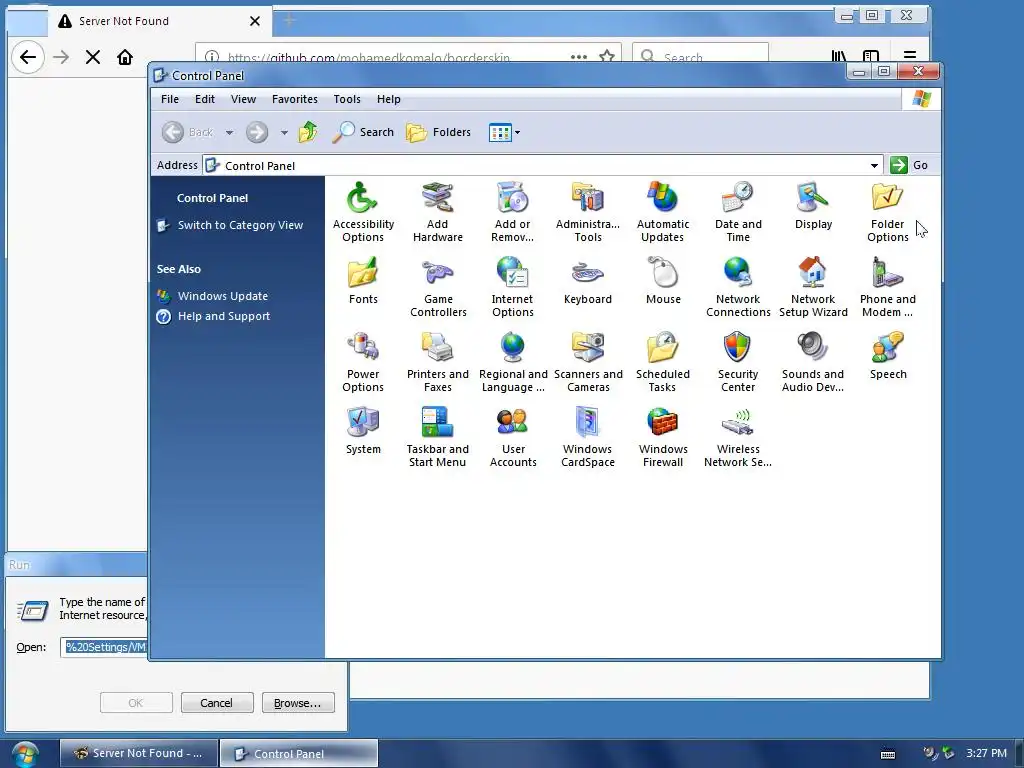Open Firefox hamburger menu
This screenshot has height=768, width=1024.
point(910,57)
